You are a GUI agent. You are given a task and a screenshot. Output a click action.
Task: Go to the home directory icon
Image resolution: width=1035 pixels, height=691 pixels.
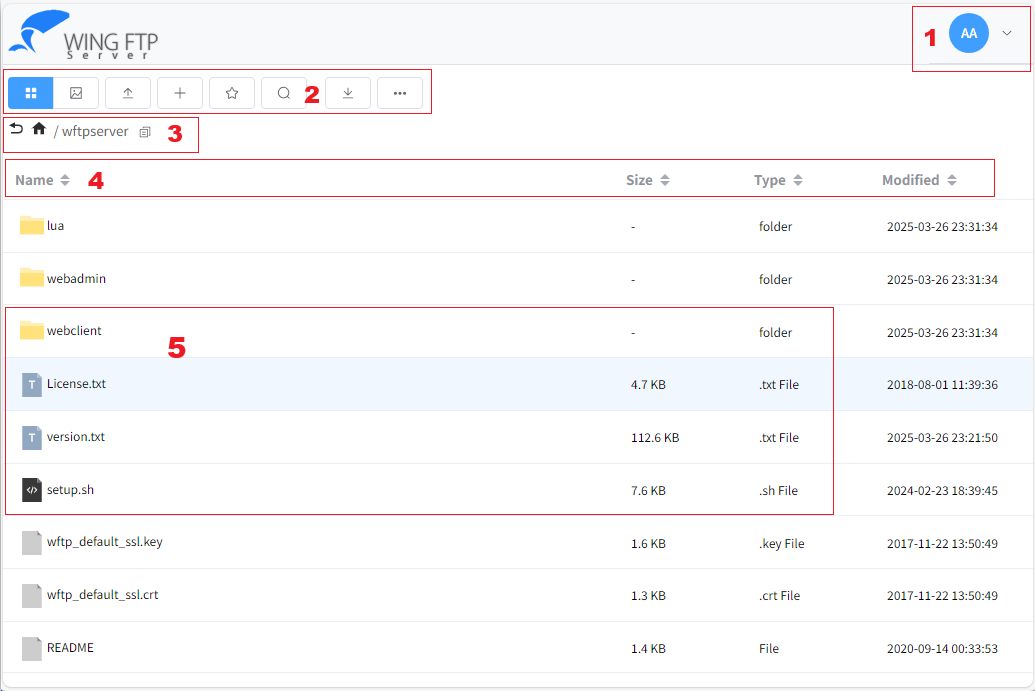tap(39, 128)
